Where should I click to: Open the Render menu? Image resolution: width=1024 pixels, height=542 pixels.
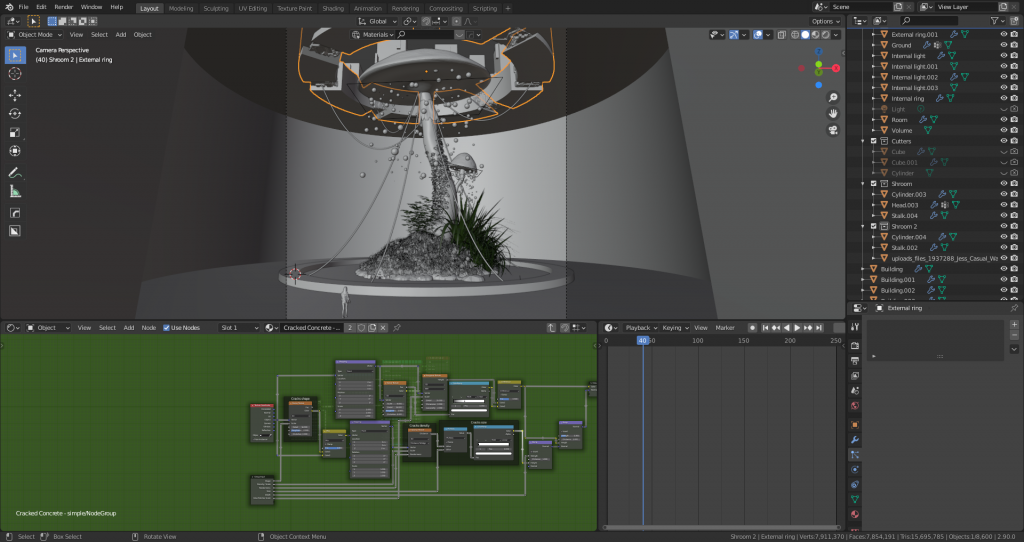[x=63, y=7]
